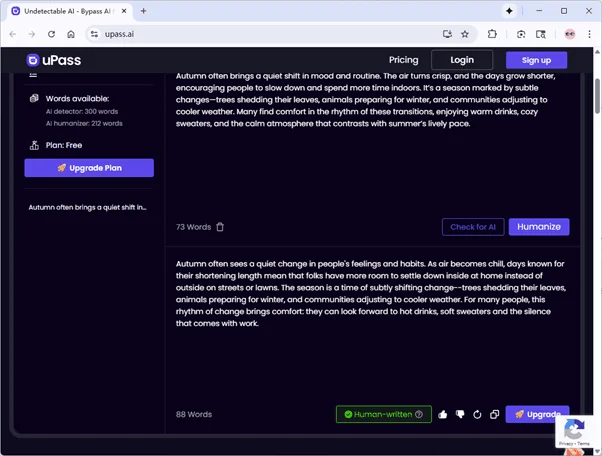Click the uPass logo
Viewport: 602px width, 456px height.
54,60
